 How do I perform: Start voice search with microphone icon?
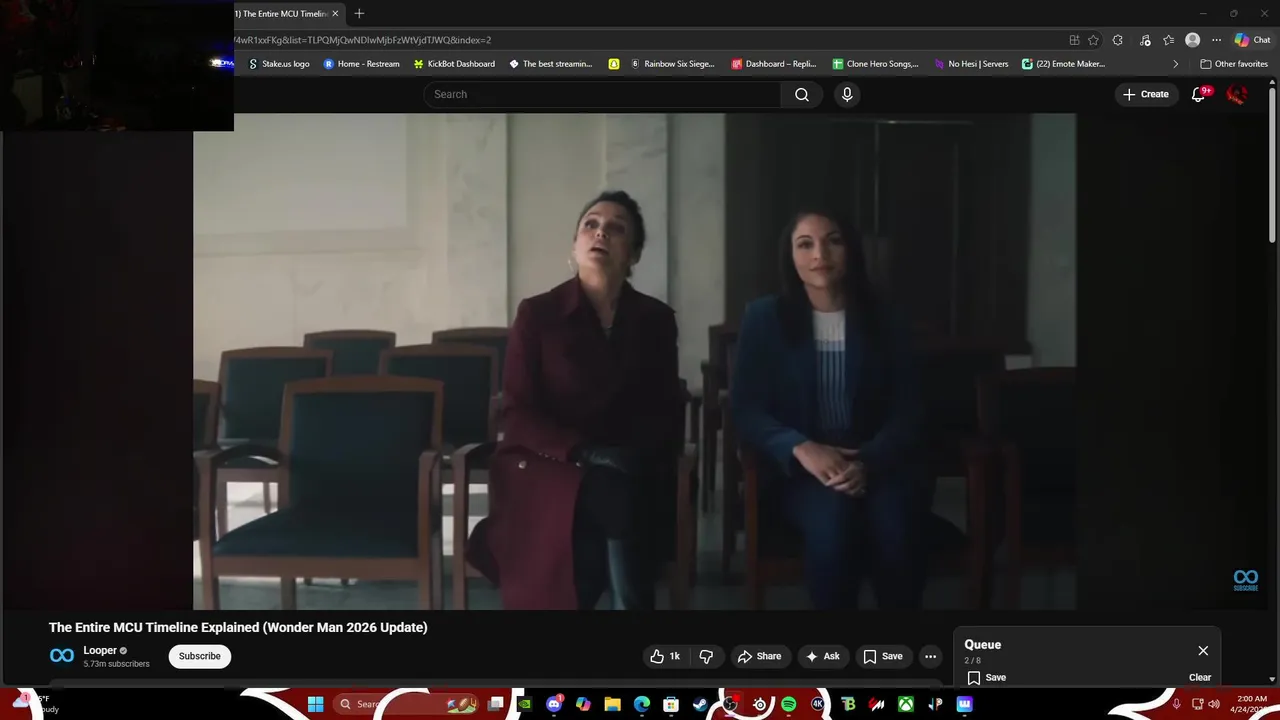coord(847,94)
